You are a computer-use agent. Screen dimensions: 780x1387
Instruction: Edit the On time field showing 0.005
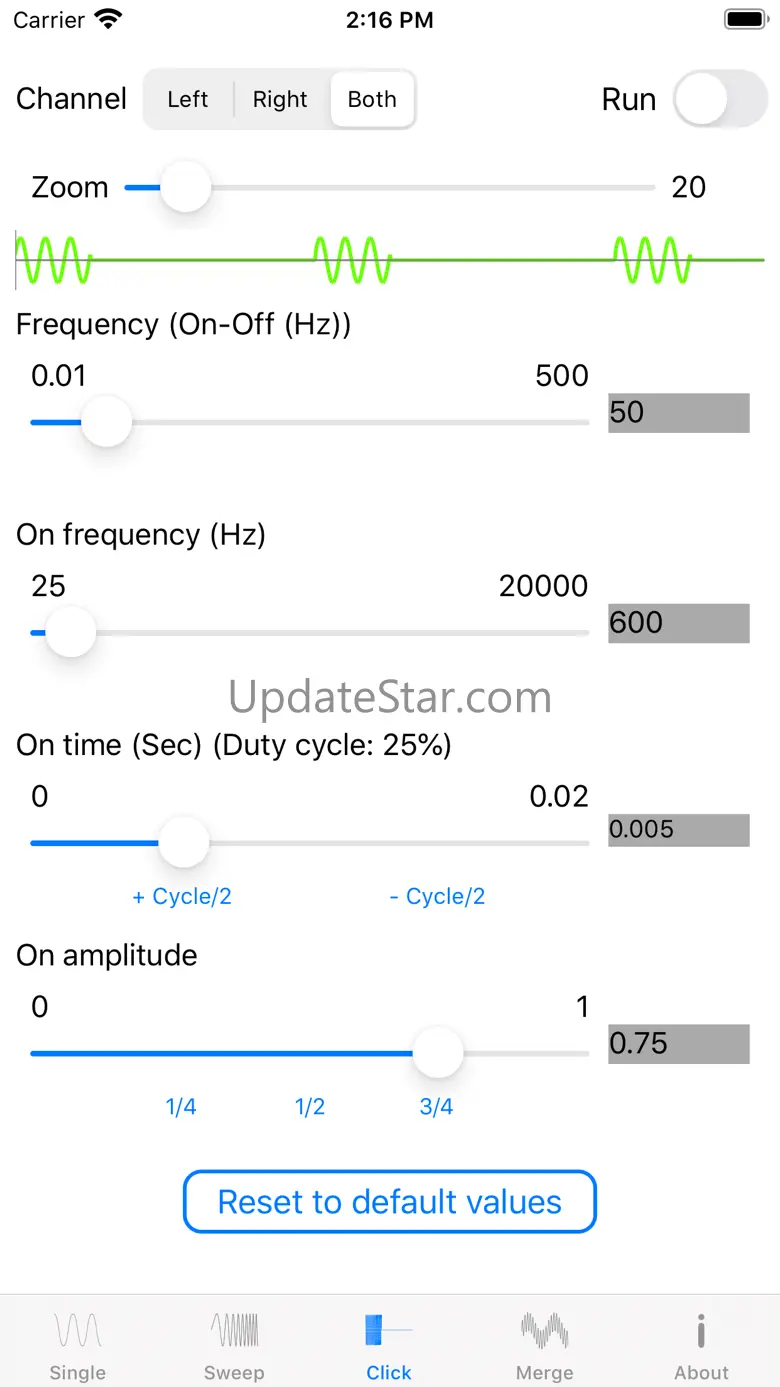678,830
